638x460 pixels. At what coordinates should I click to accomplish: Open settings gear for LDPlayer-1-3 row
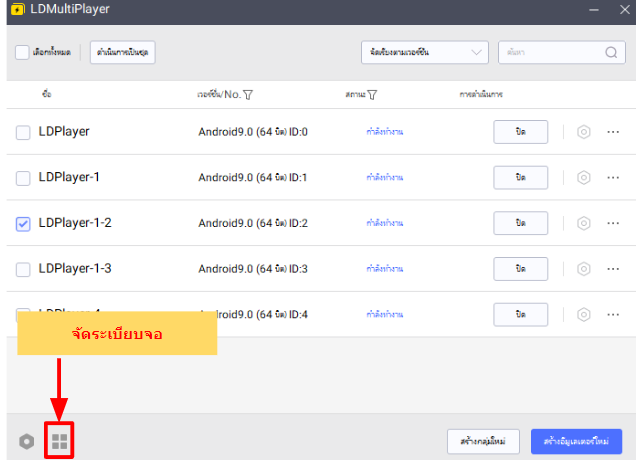(x=583, y=269)
